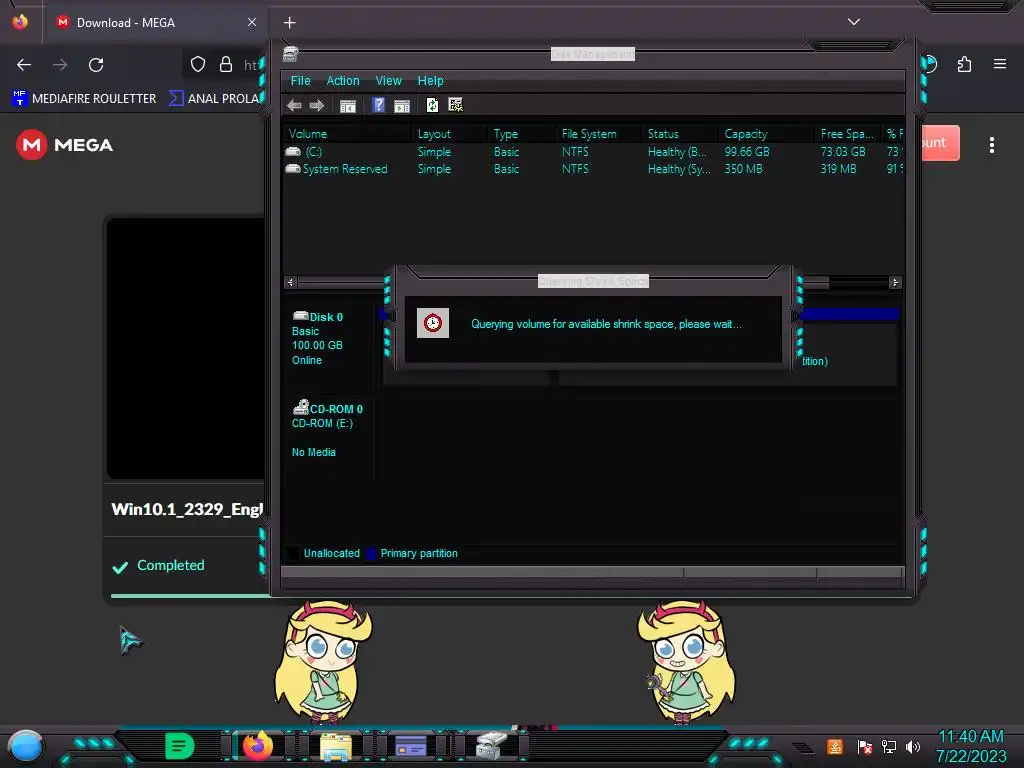Open File Explorer from the taskbar
This screenshot has width=1024, height=768.
click(335, 746)
